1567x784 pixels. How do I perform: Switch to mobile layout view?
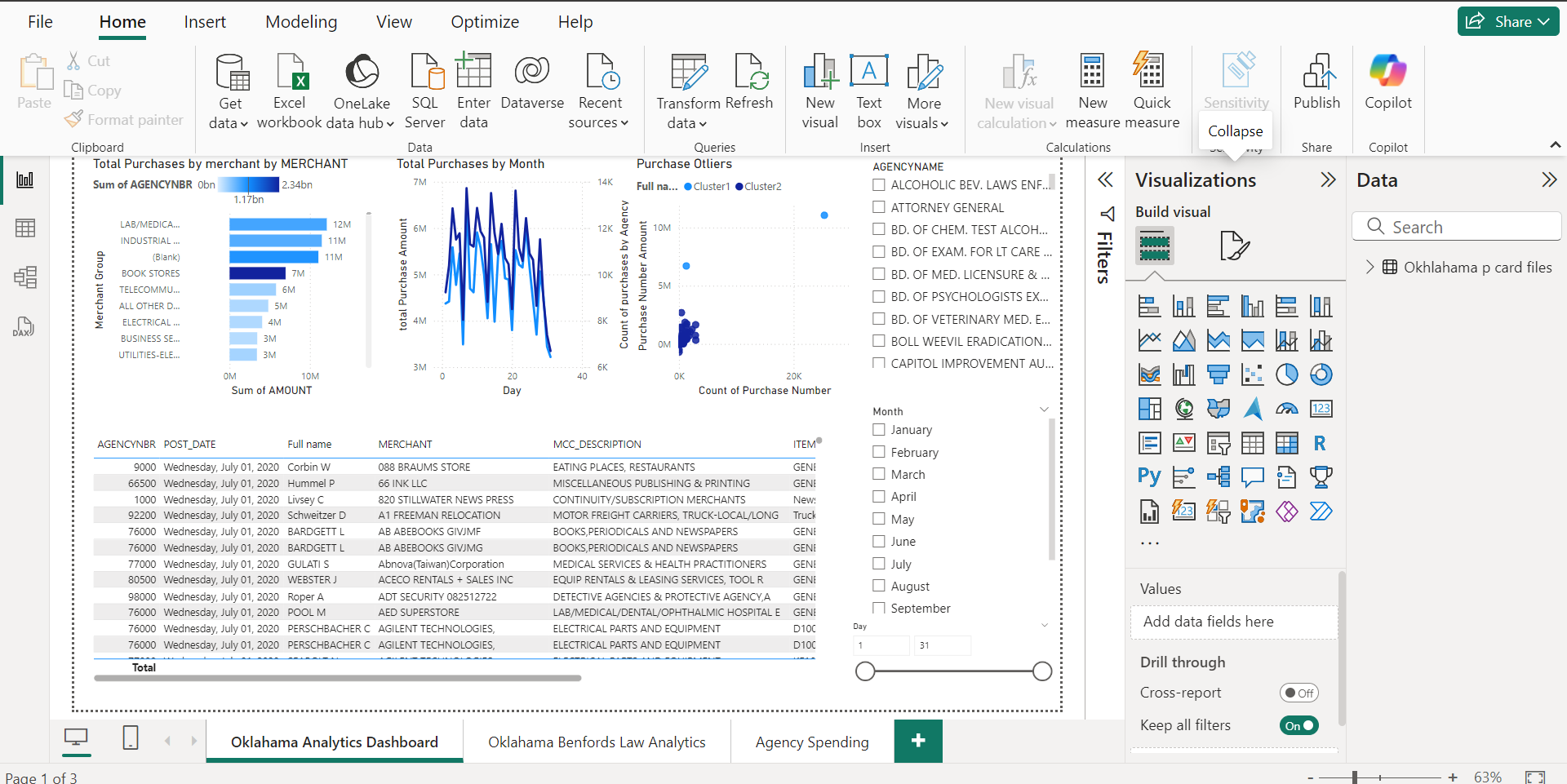click(x=131, y=738)
